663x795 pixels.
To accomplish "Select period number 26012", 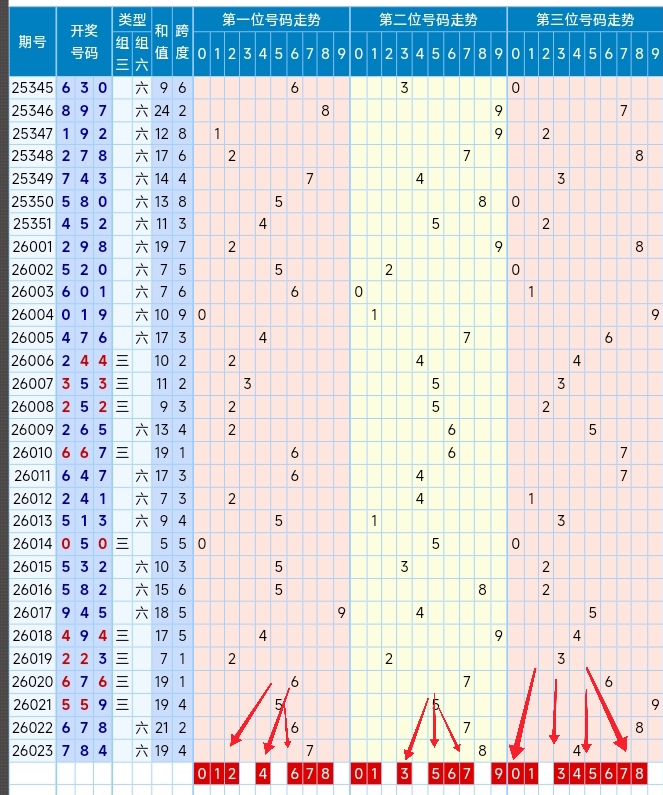I will pyautogui.click(x=32, y=498).
